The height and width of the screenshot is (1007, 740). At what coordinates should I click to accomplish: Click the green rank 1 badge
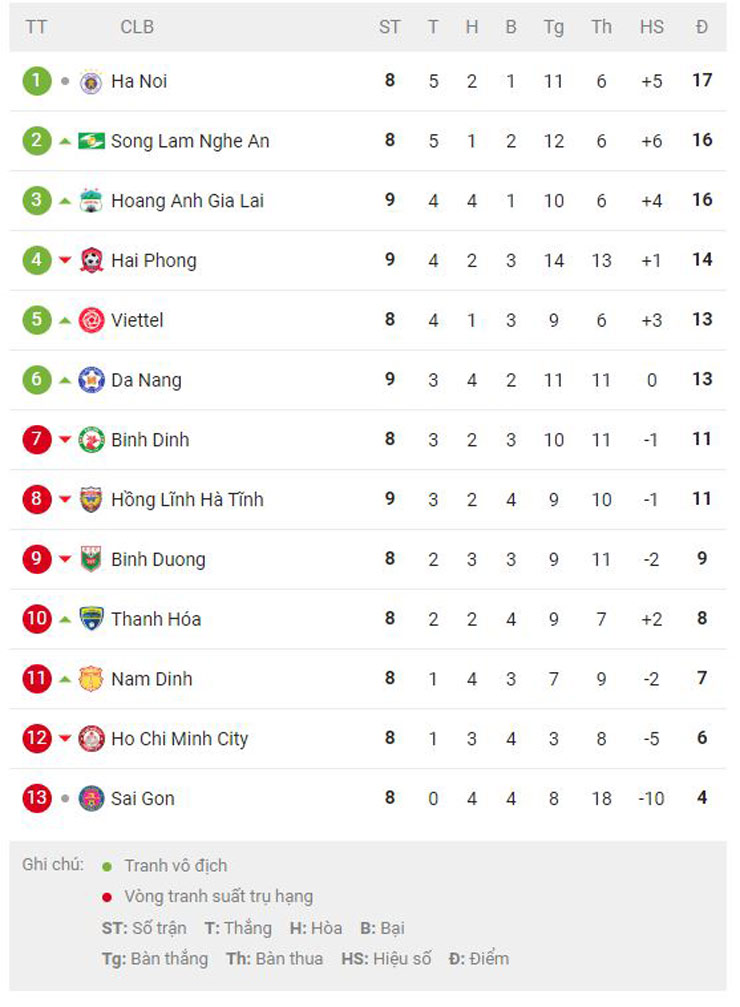click(37, 81)
